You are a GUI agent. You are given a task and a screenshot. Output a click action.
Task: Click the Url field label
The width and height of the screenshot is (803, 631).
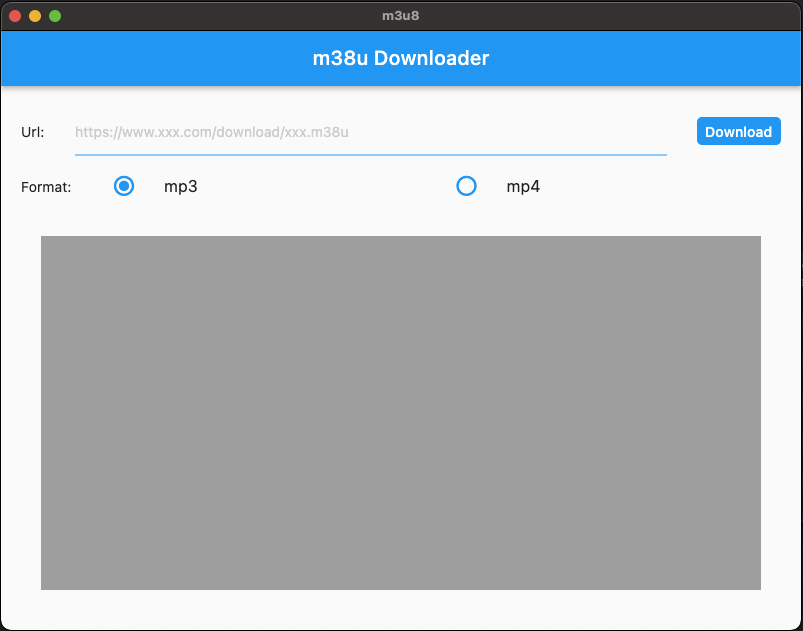coord(32,132)
